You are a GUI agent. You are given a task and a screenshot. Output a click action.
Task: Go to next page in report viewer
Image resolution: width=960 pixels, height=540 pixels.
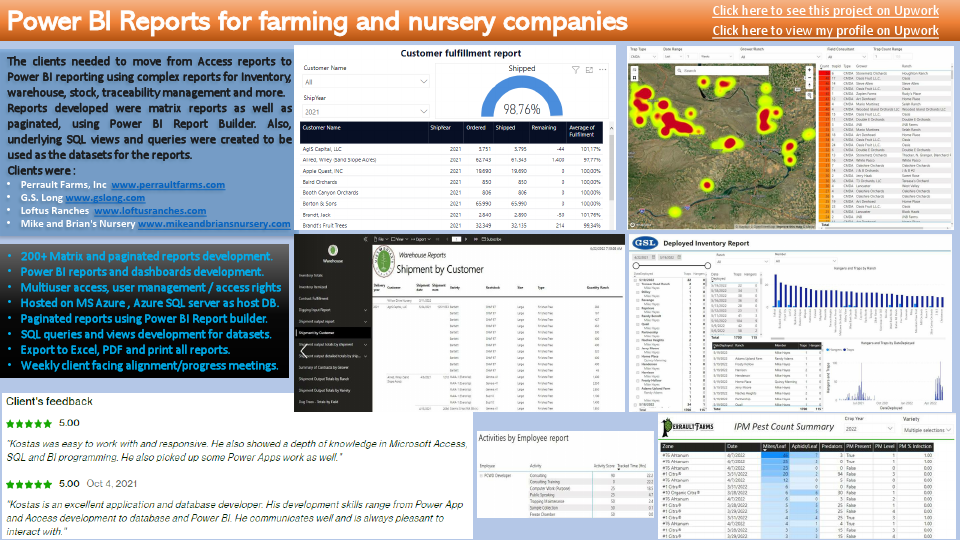(466, 239)
